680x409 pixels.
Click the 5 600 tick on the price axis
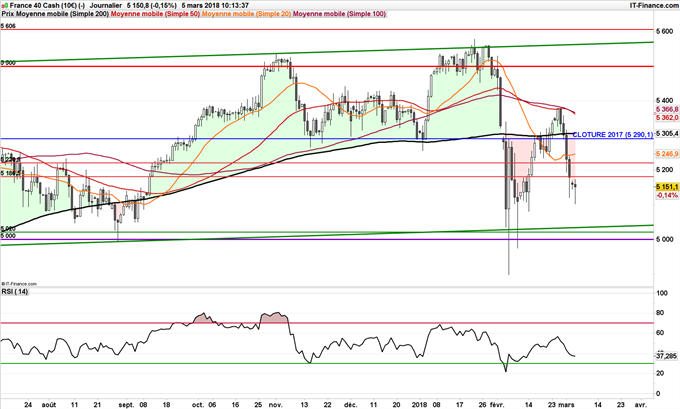pos(664,31)
